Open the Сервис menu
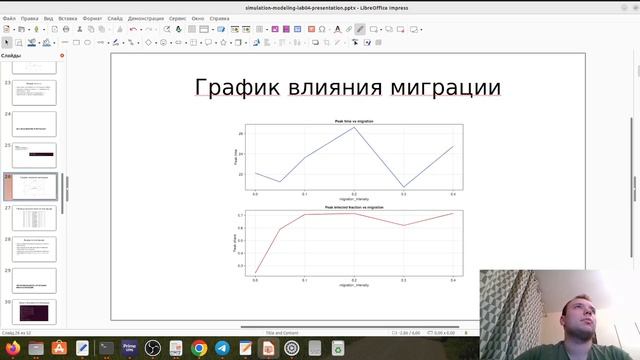Viewport: 640px width, 360px height. 178,19
